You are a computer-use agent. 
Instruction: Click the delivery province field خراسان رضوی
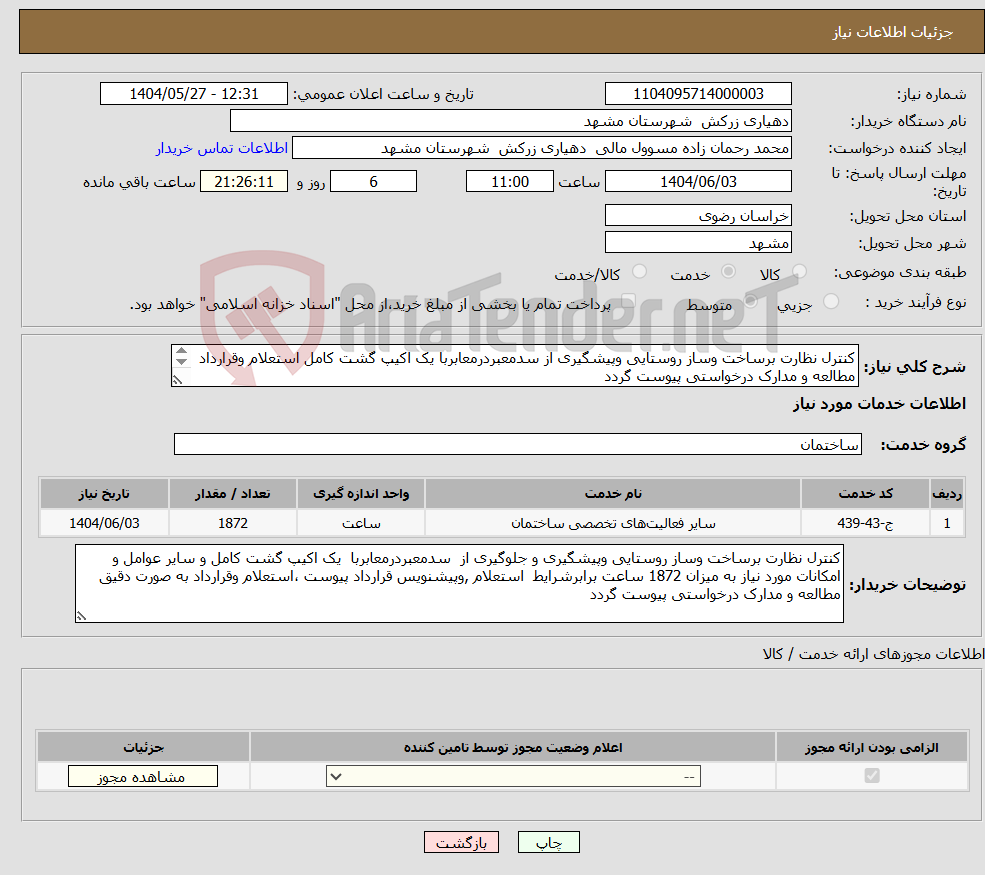pos(698,215)
